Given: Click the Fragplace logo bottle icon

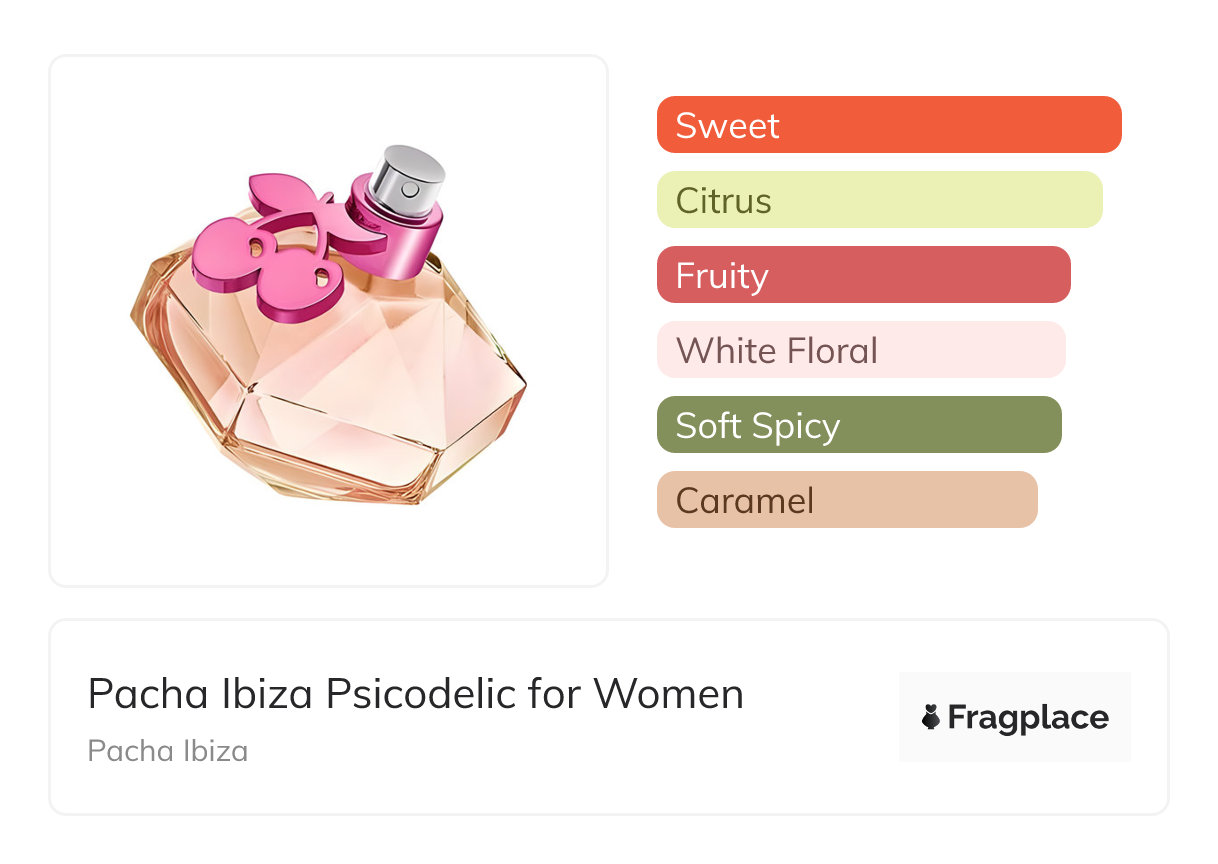Looking at the screenshot, I should click(x=931, y=717).
